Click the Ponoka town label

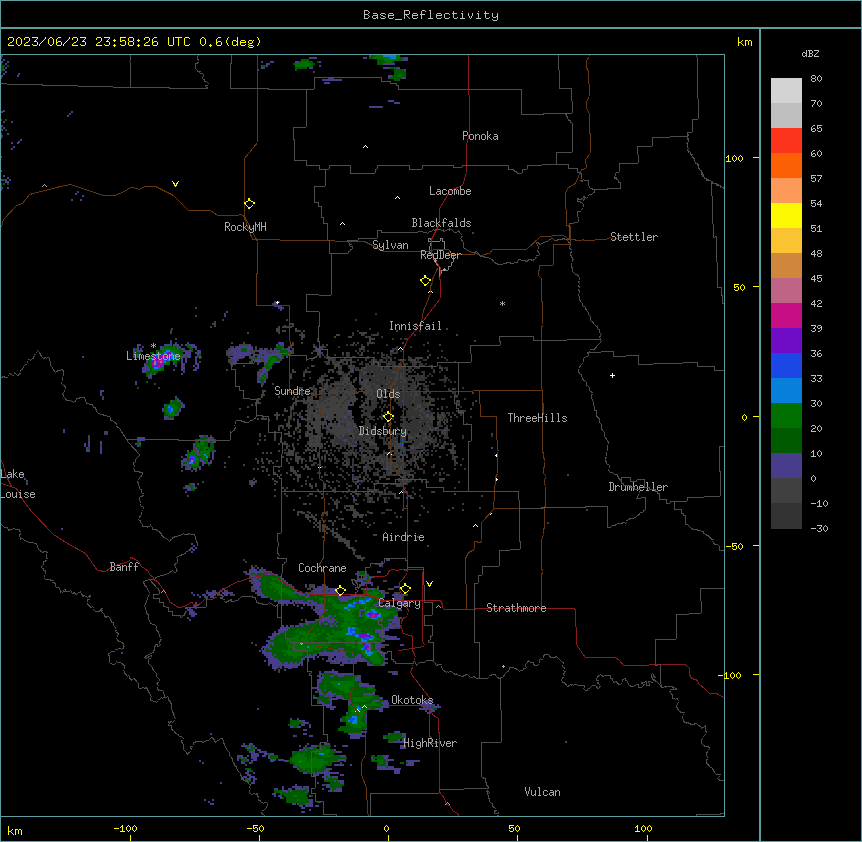click(480, 136)
